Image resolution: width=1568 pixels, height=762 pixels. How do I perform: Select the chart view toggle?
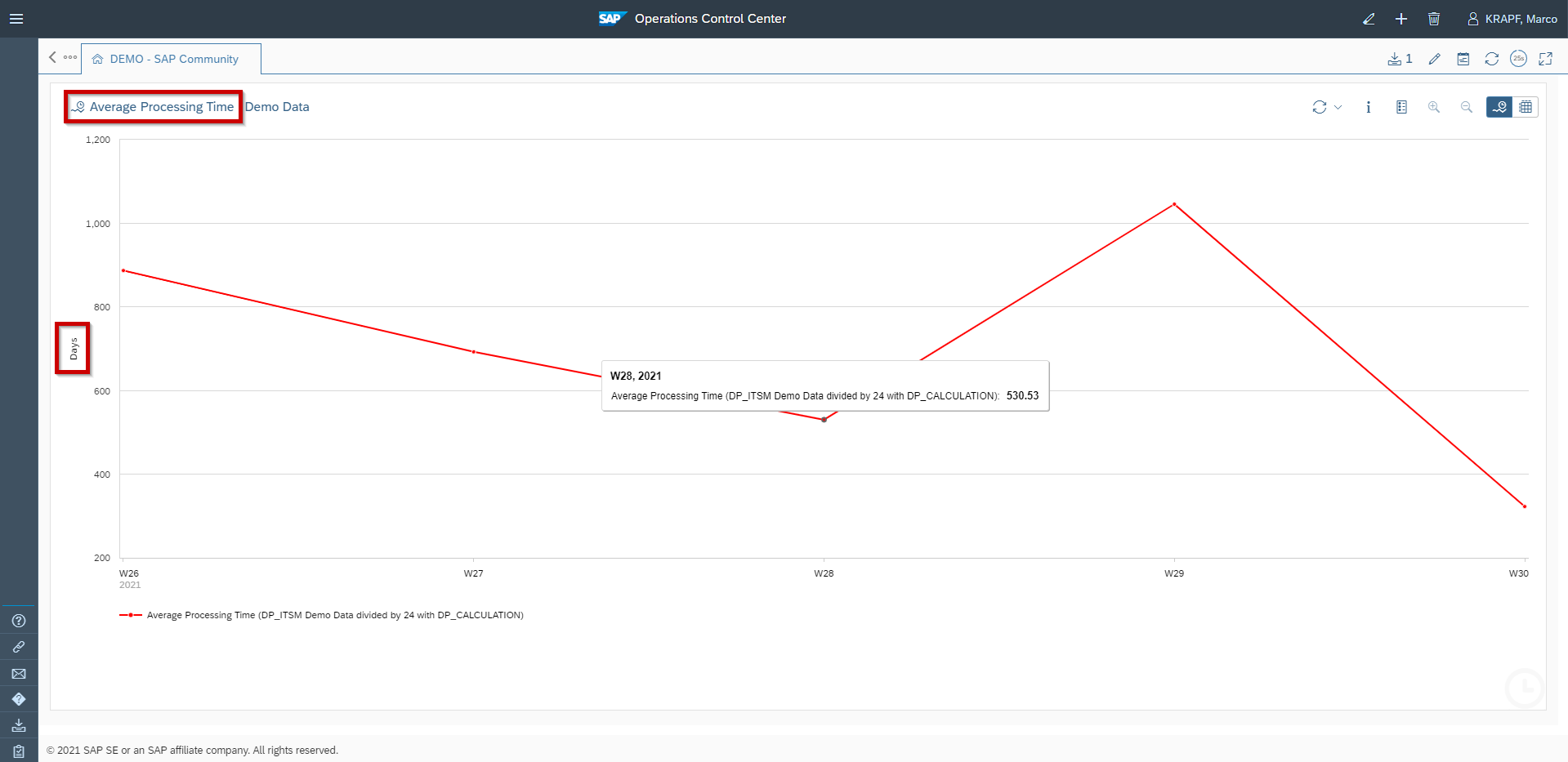[1499, 107]
